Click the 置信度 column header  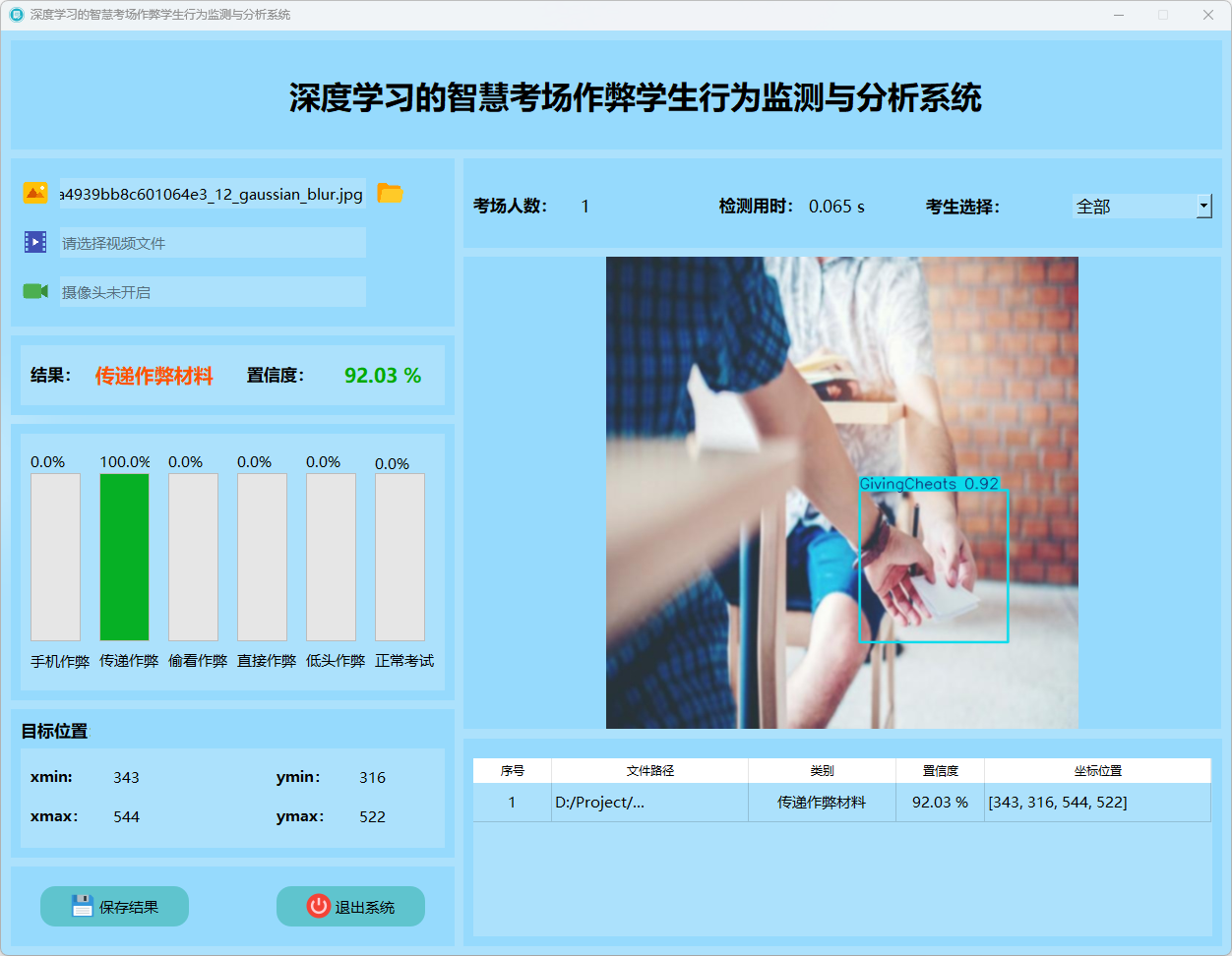click(x=940, y=771)
